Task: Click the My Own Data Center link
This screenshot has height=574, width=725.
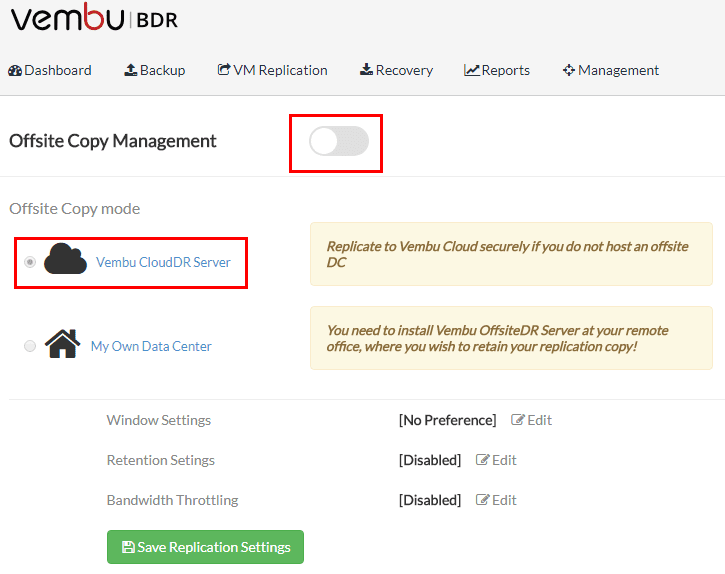Action: click(x=151, y=346)
